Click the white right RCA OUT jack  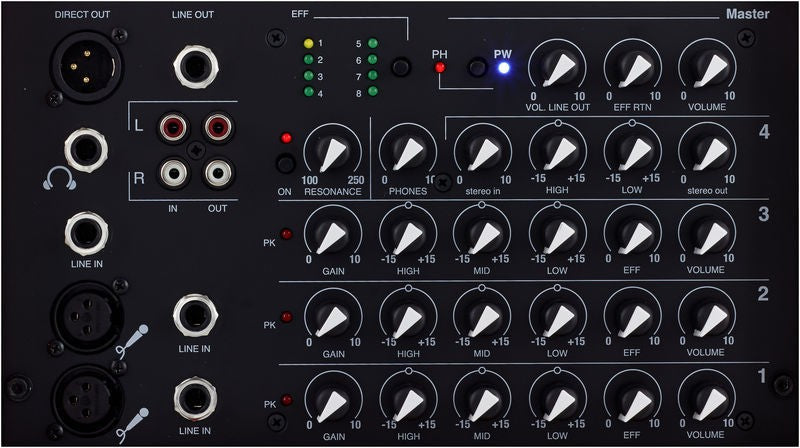(218, 173)
